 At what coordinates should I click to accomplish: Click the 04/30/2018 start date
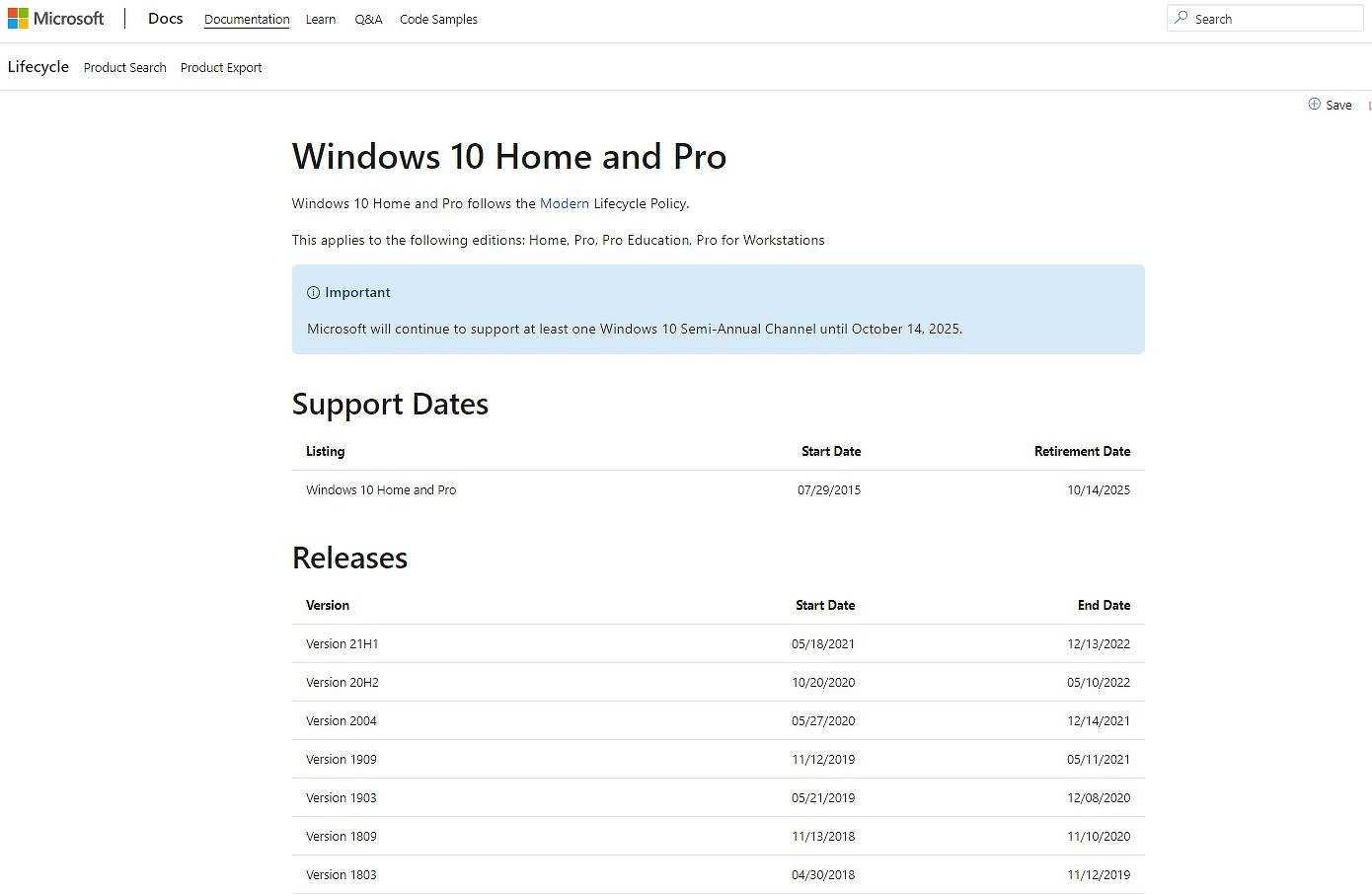[x=823, y=874]
